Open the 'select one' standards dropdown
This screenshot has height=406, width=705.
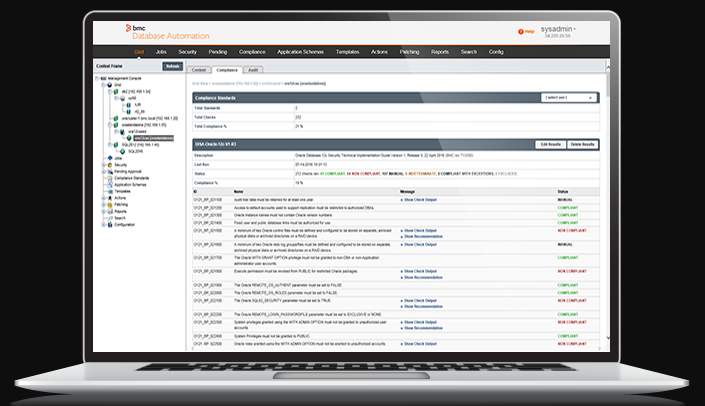pyautogui.click(x=569, y=98)
